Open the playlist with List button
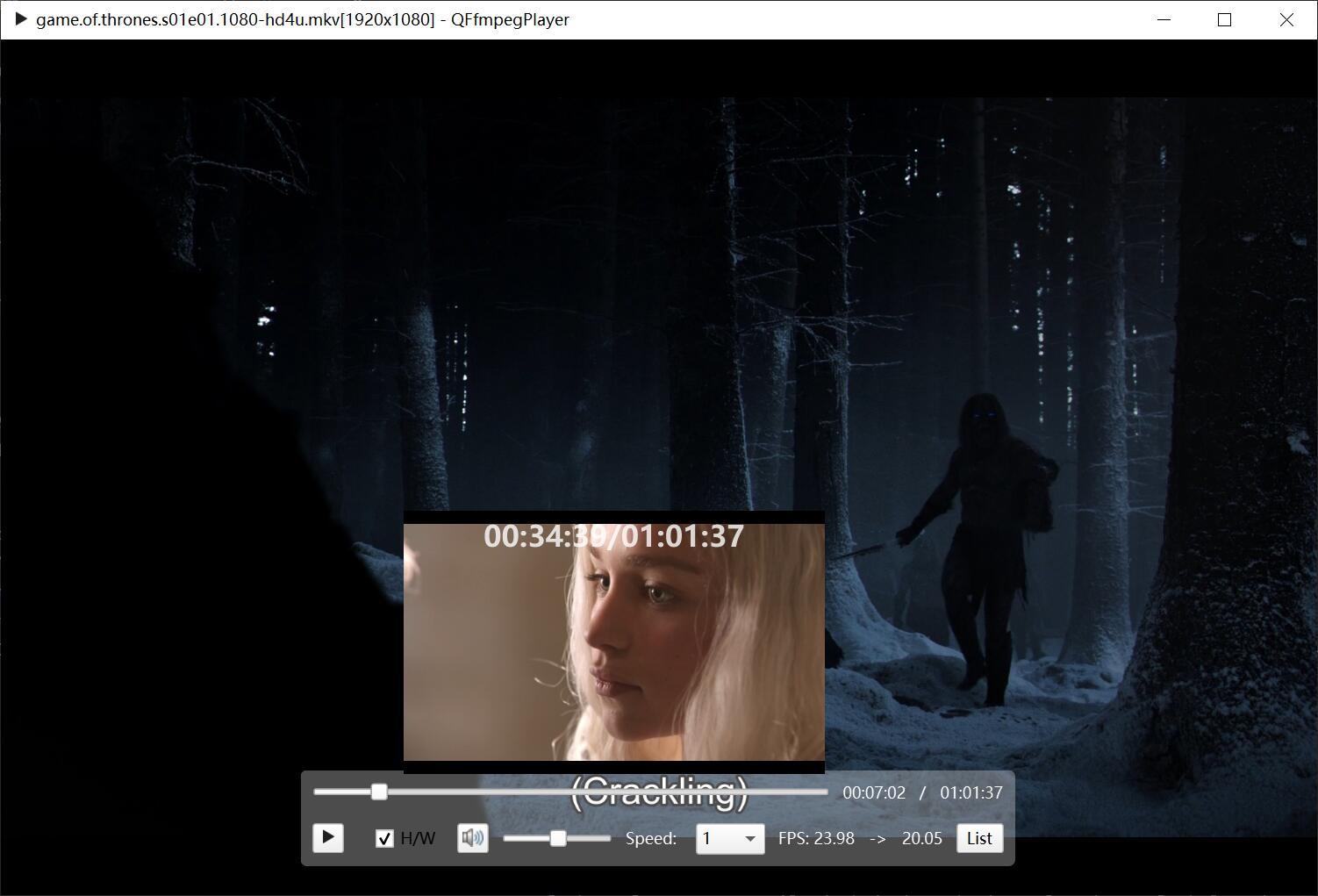 point(979,838)
